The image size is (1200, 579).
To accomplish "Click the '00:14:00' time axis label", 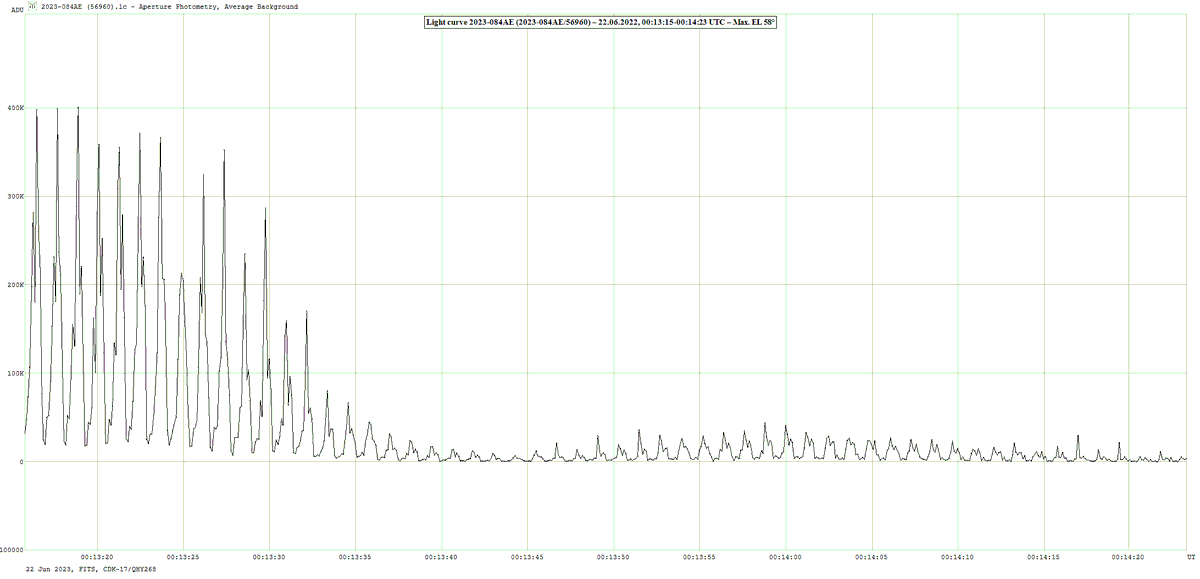I will coord(786,556).
